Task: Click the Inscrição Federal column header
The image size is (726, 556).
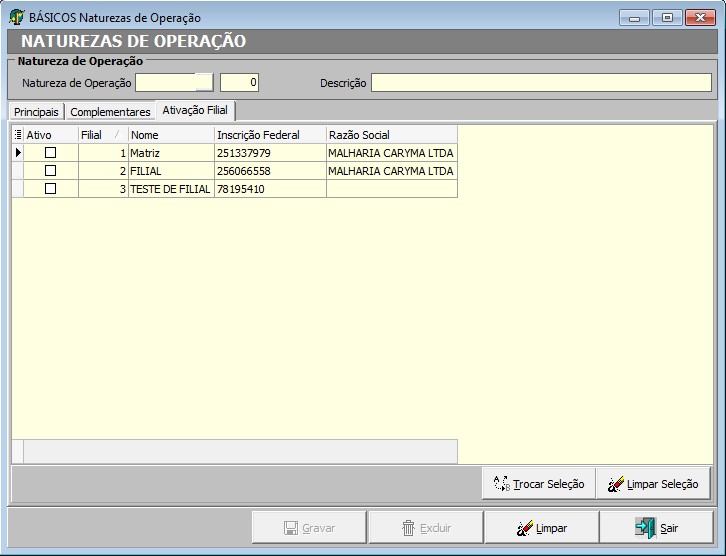Action: 269,135
